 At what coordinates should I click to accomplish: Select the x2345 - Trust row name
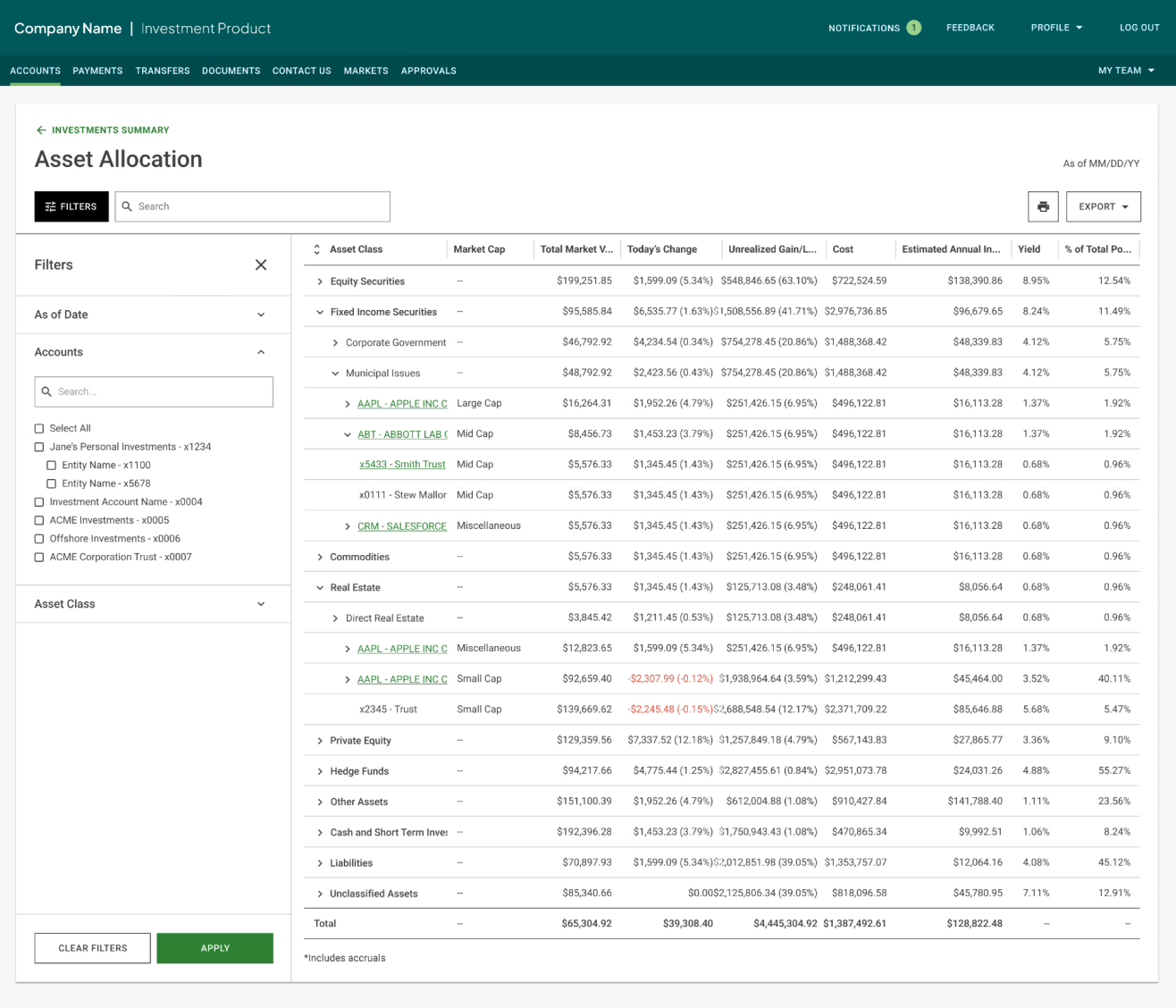[x=388, y=710]
